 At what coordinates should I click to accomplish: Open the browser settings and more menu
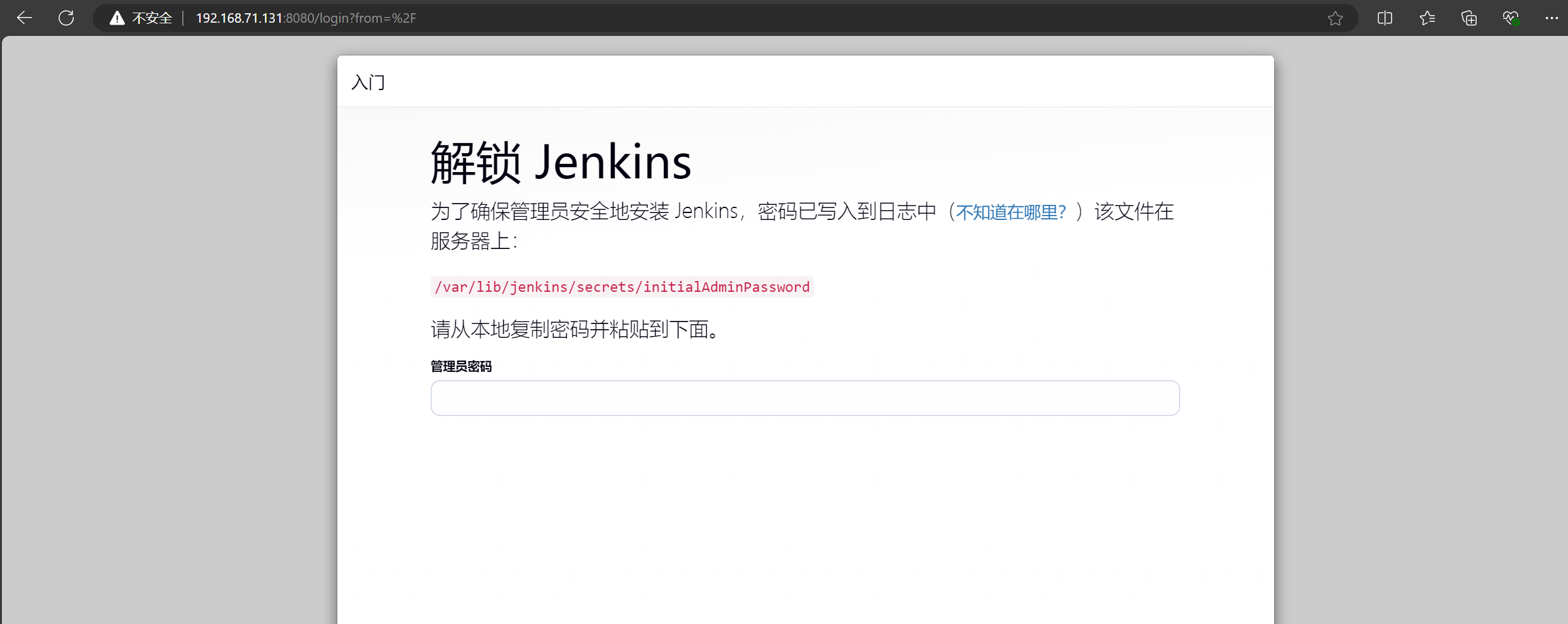click(1552, 18)
